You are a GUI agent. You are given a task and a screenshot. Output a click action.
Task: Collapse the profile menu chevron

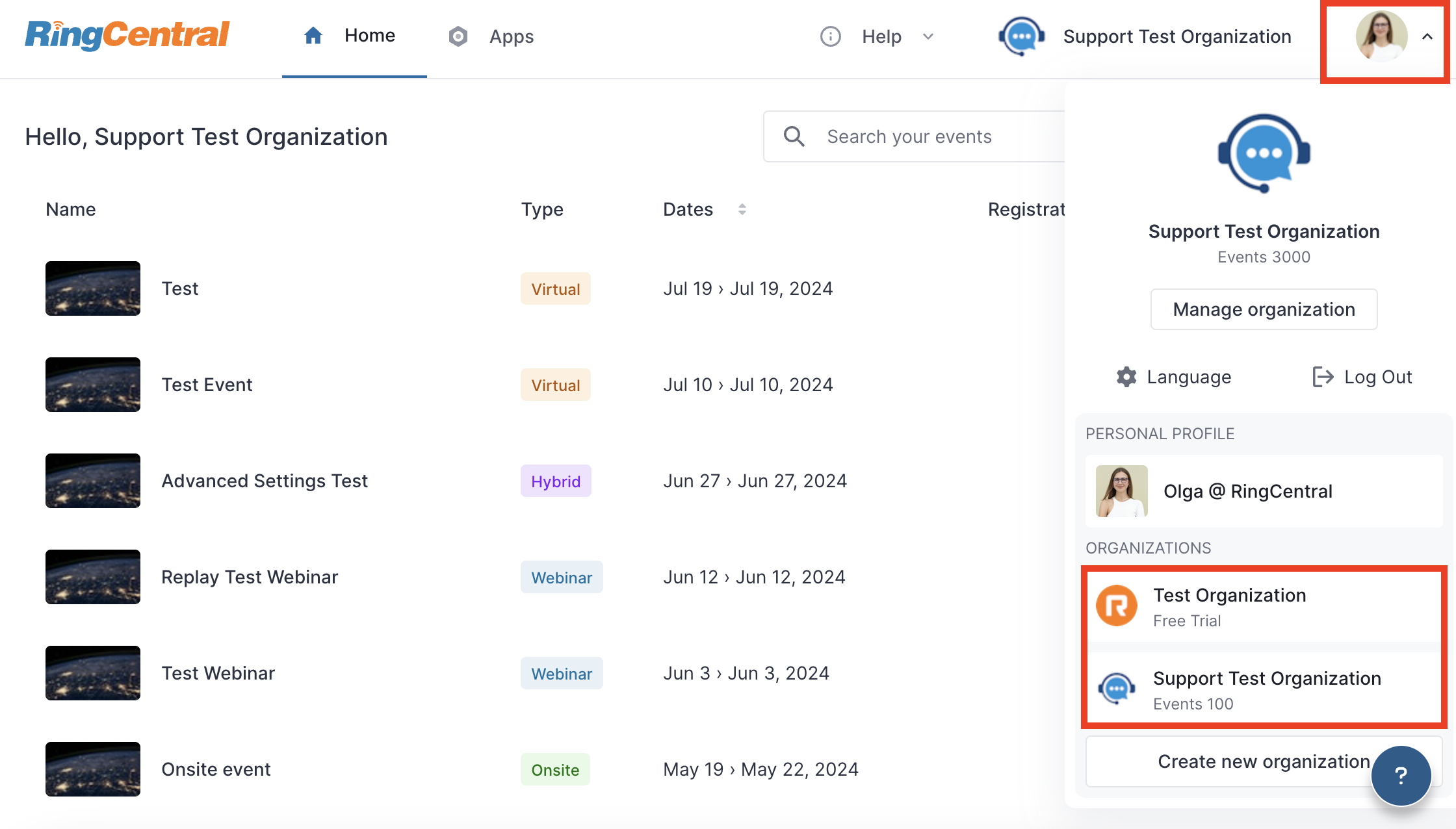(x=1427, y=36)
